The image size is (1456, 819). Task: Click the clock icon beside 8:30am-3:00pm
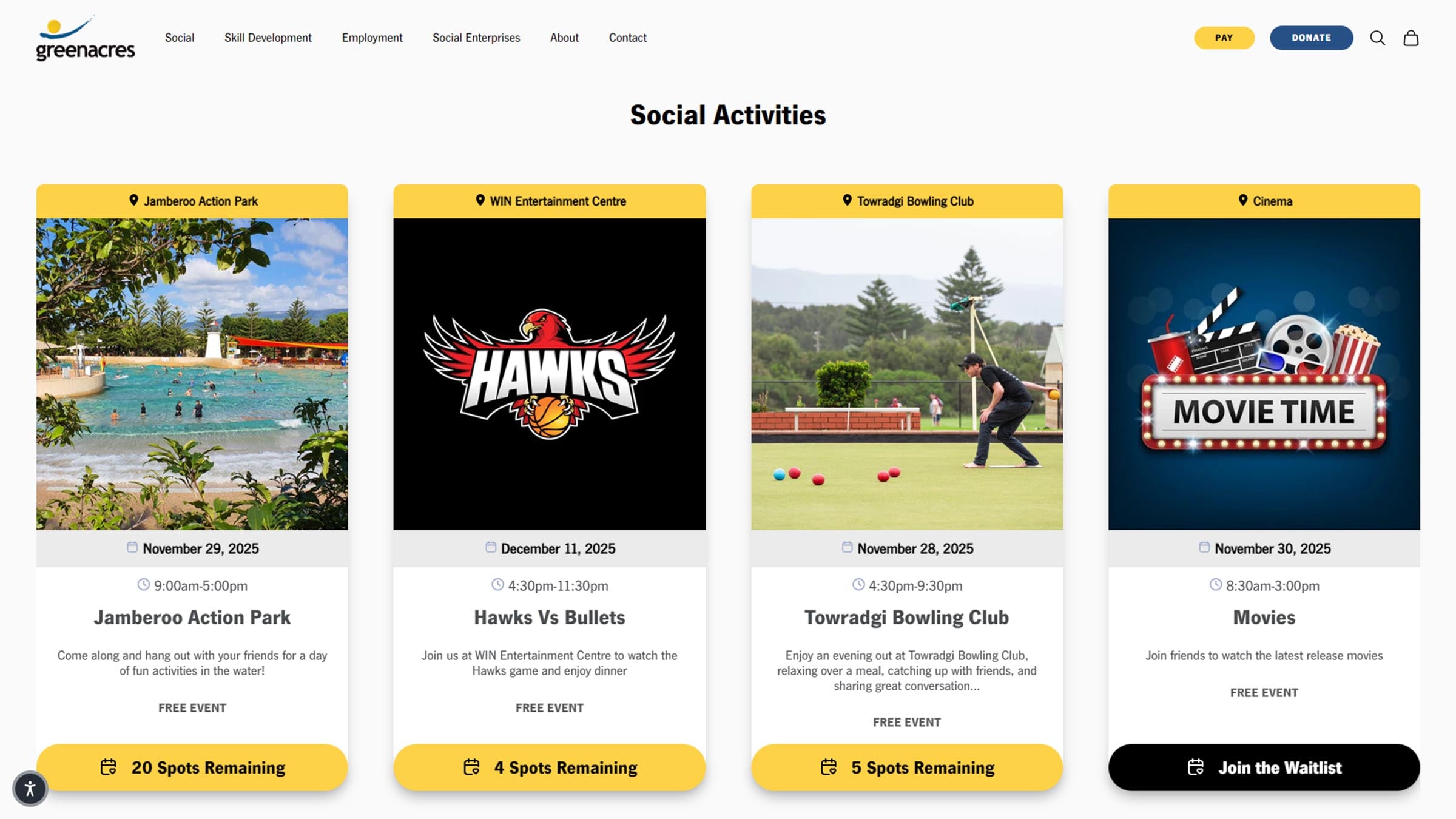[x=1215, y=585]
